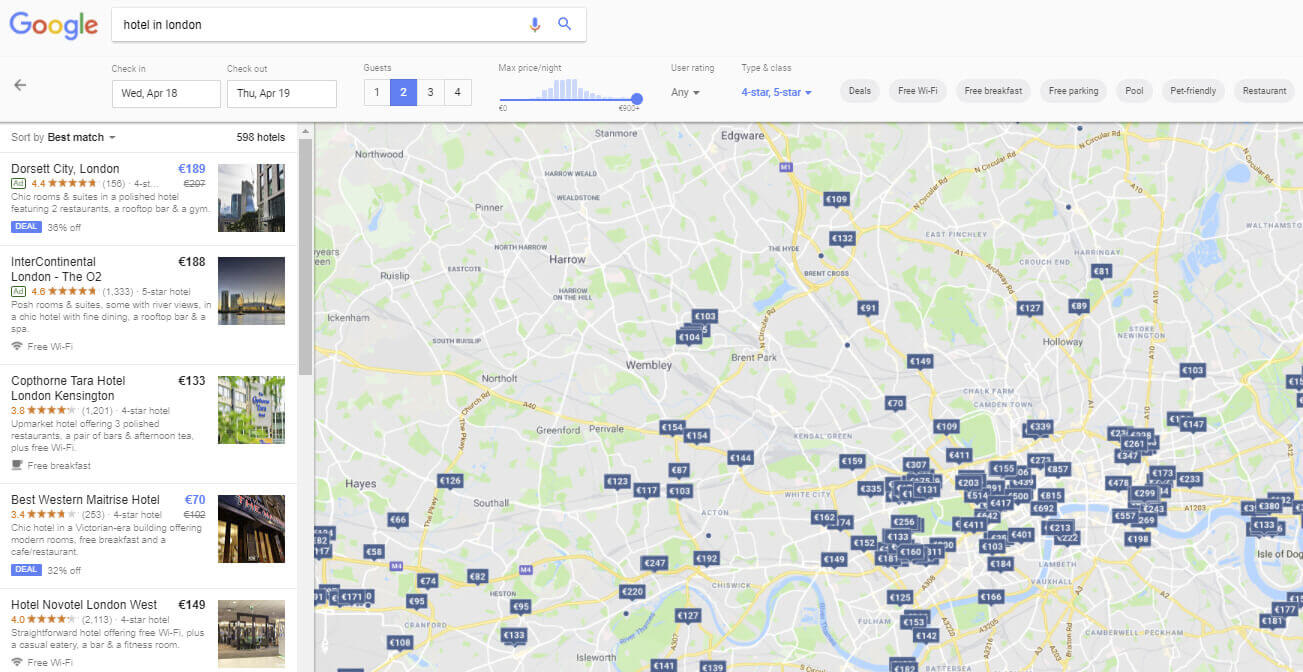The image size is (1303, 672).
Task: Click the Best Western Maitrise Hotel thumbnail photo
Action: [251, 528]
